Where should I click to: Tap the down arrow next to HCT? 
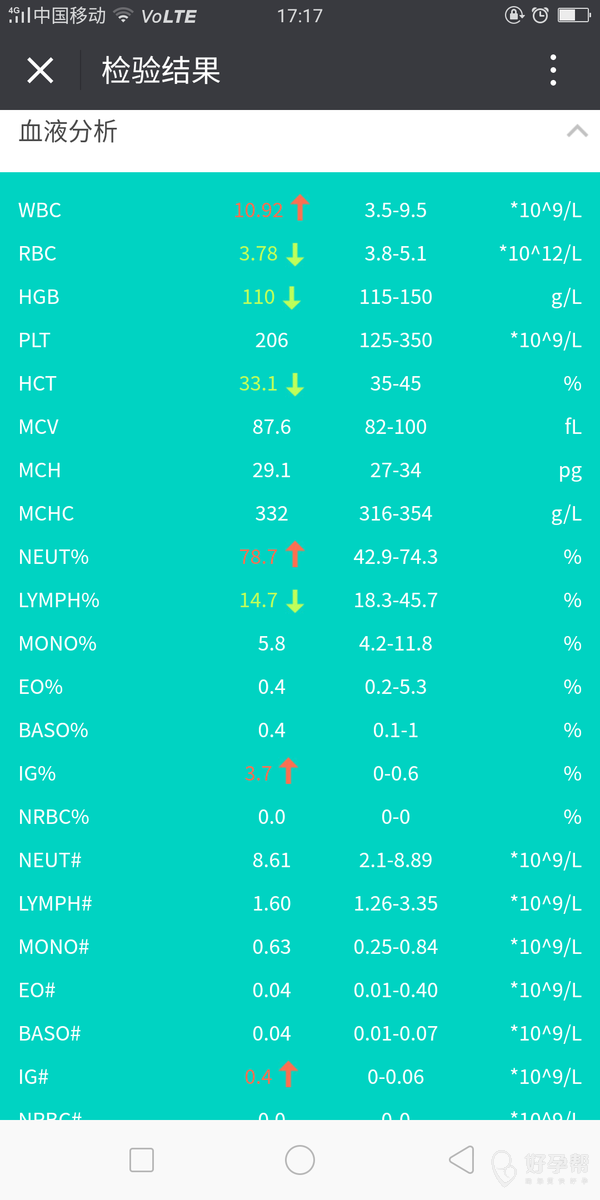click(295, 384)
